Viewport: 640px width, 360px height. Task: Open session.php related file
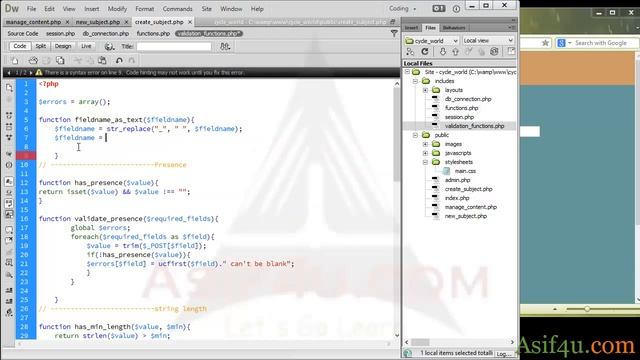60,33
